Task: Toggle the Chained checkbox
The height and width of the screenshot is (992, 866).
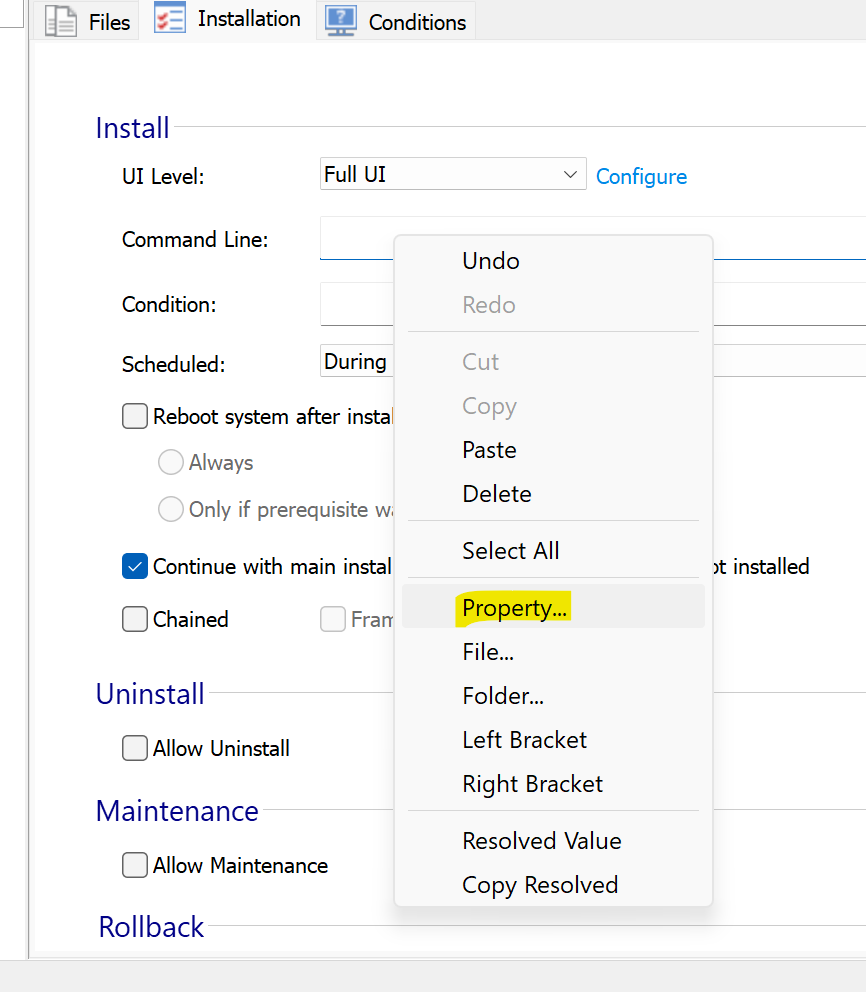Action: 135,620
